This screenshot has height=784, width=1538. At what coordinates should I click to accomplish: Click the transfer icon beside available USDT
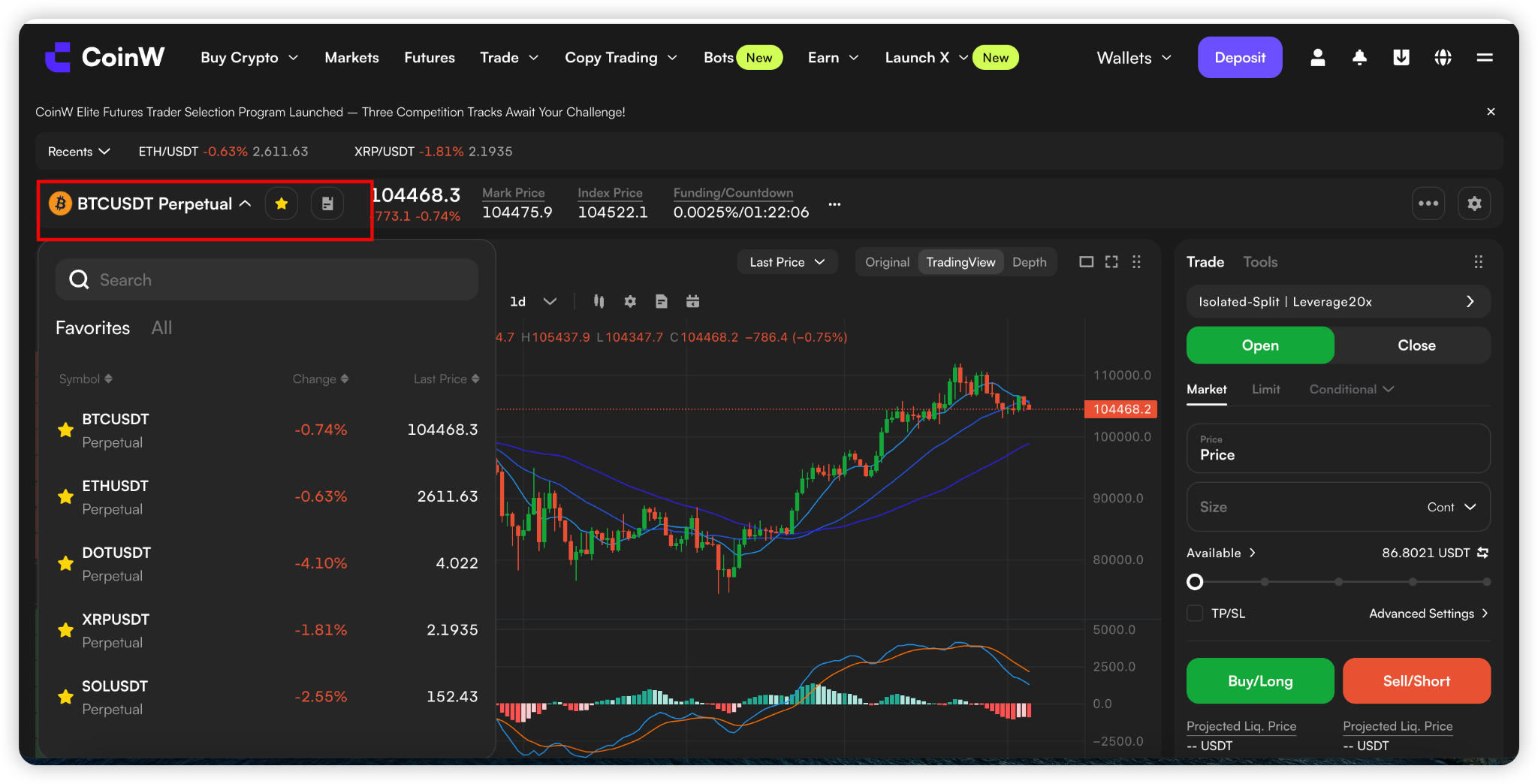tap(1482, 553)
